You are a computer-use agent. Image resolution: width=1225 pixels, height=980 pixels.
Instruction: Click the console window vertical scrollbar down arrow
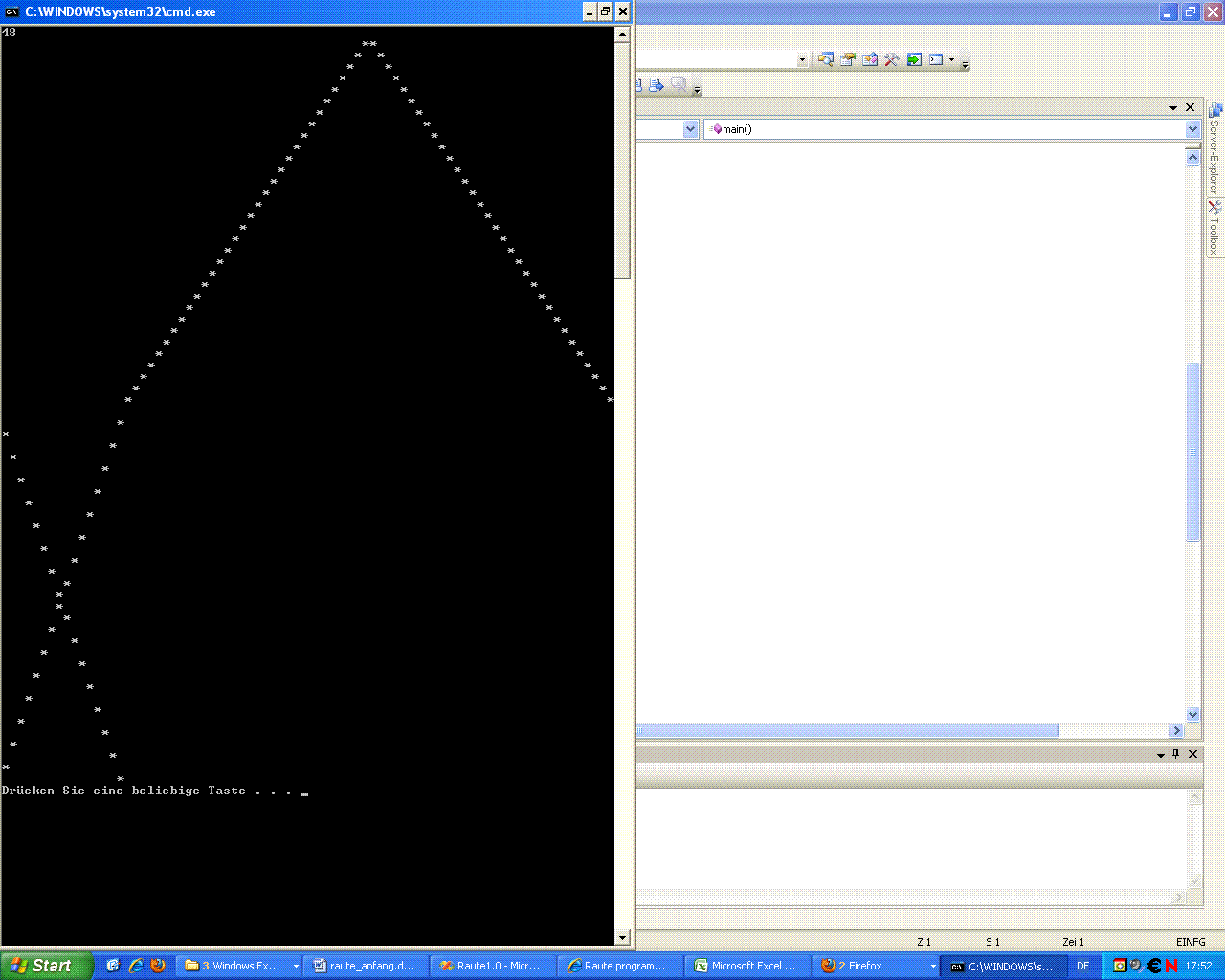[x=622, y=938]
